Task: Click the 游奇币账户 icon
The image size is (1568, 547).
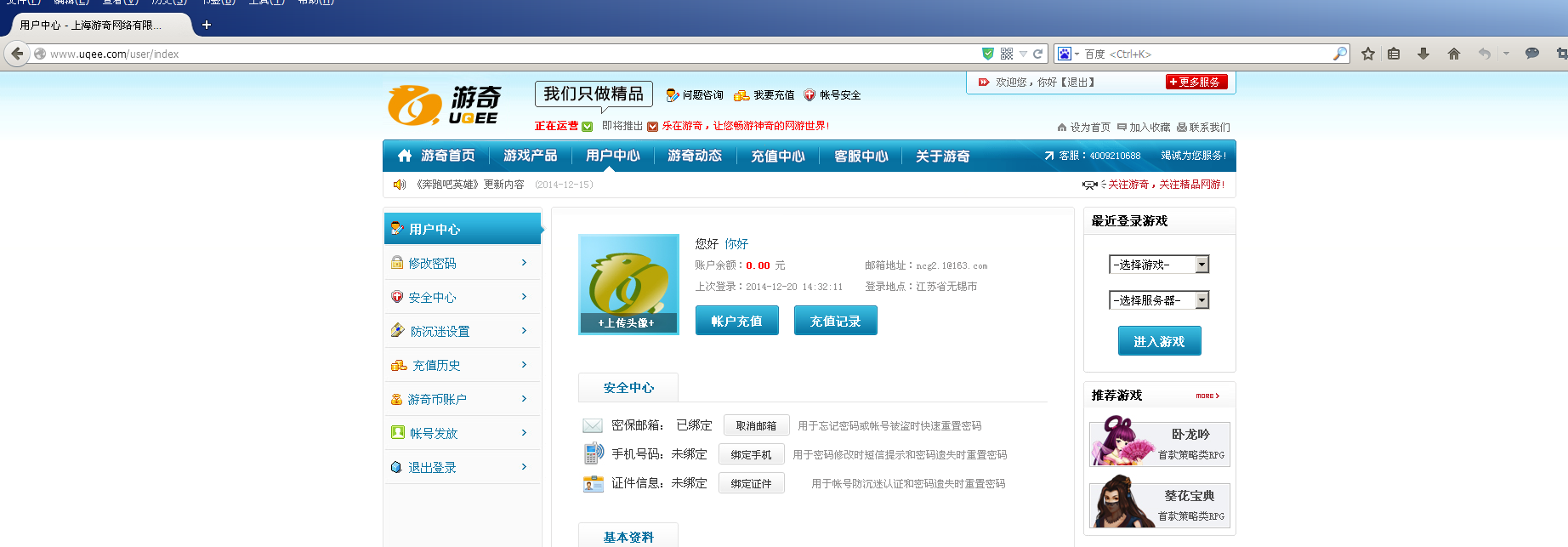Action: tap(396, 399)
